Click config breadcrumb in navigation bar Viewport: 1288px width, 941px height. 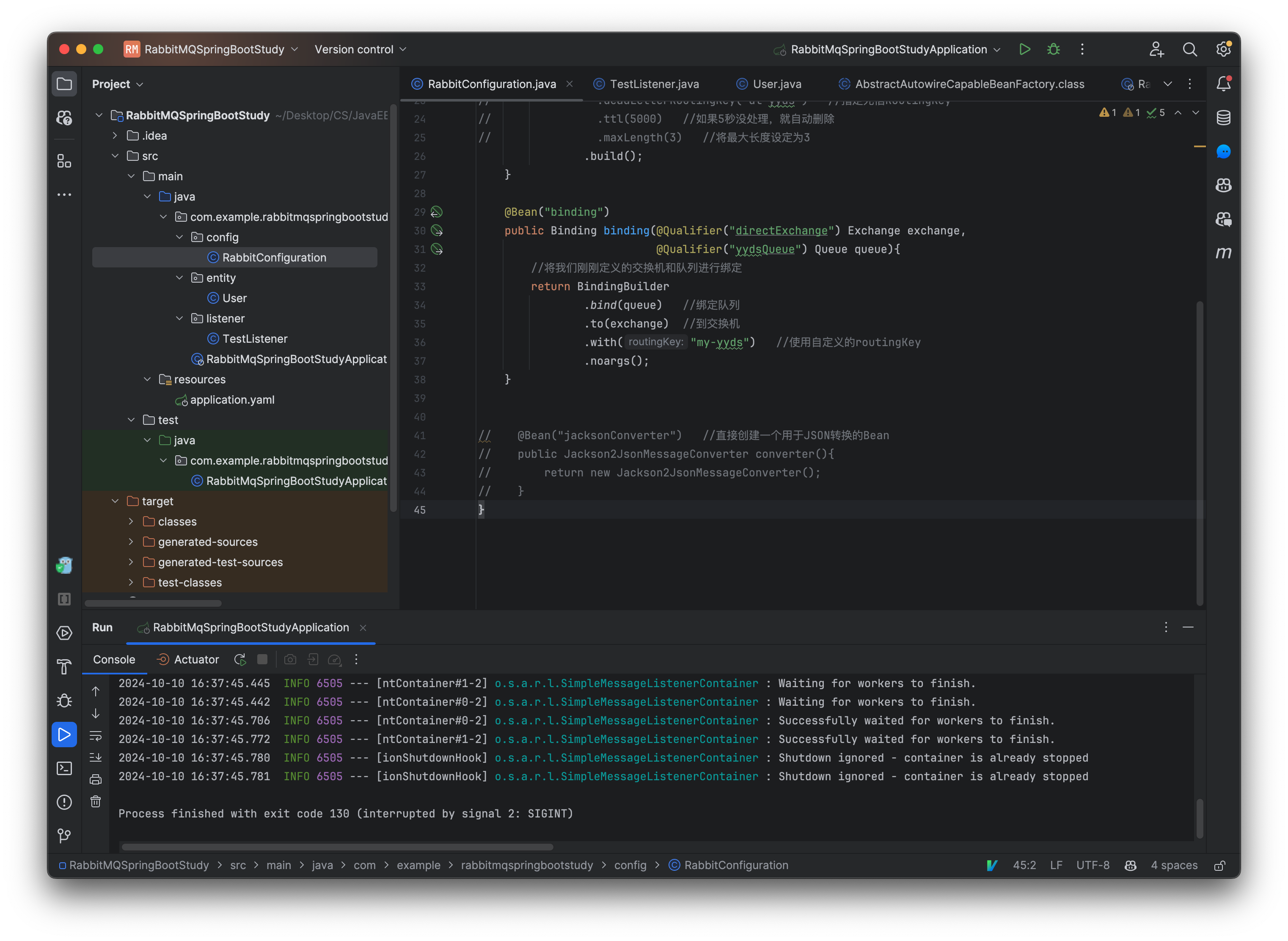click(x=630, y=865)
